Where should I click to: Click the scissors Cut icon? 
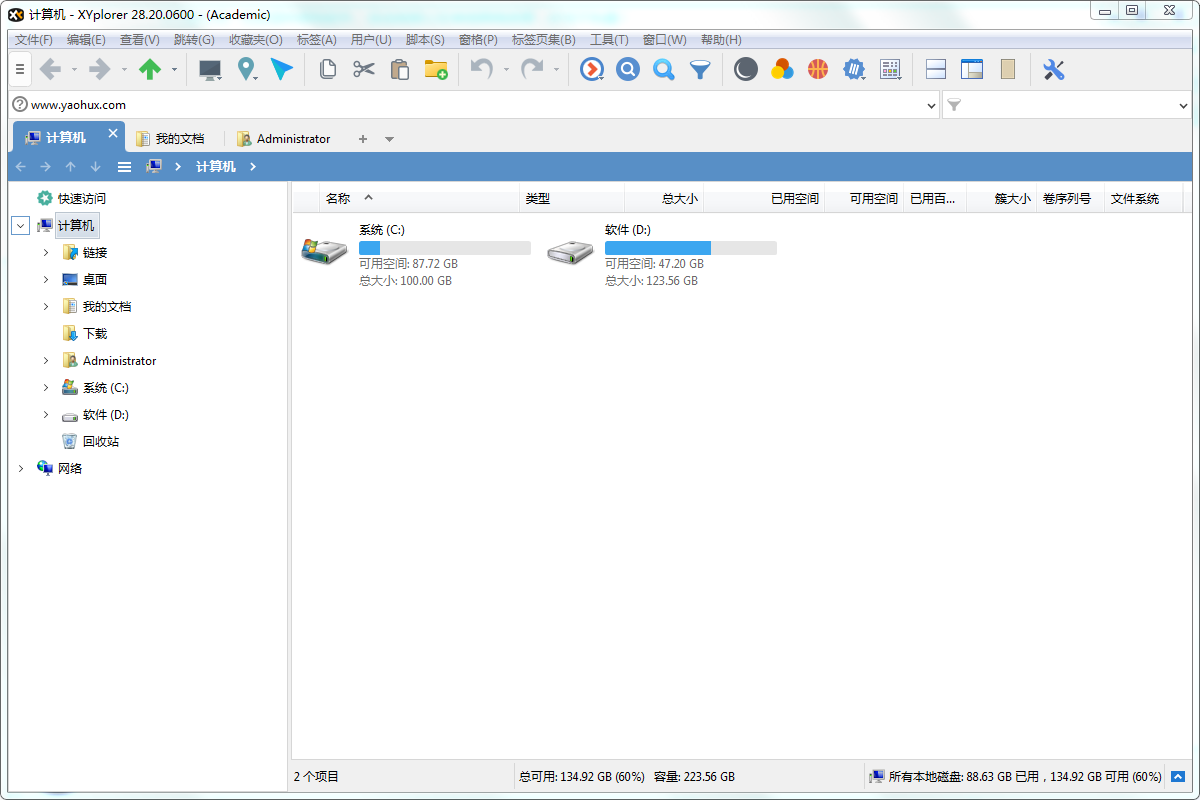tap(363, 69)
